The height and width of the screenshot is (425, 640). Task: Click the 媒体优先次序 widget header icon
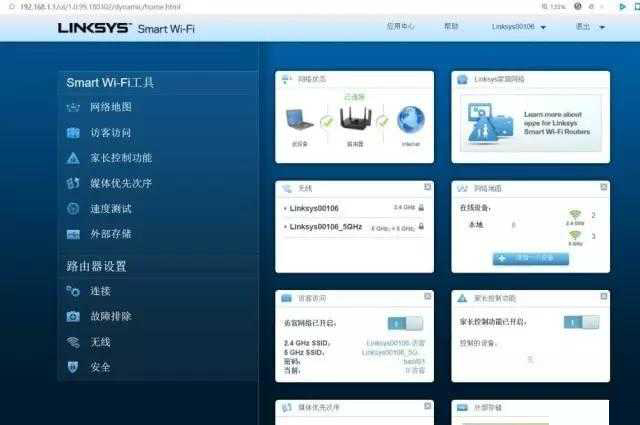coord(287,407)
